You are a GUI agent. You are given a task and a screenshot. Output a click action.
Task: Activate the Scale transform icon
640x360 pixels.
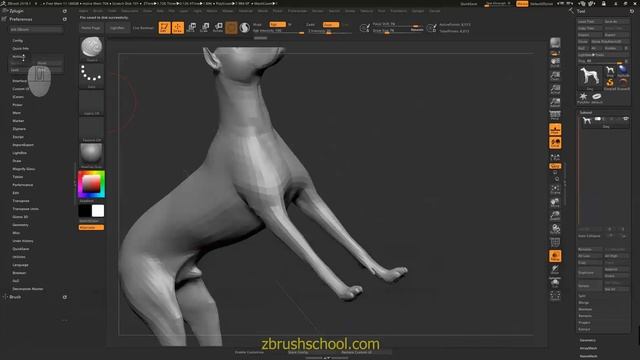click(205, 28)
